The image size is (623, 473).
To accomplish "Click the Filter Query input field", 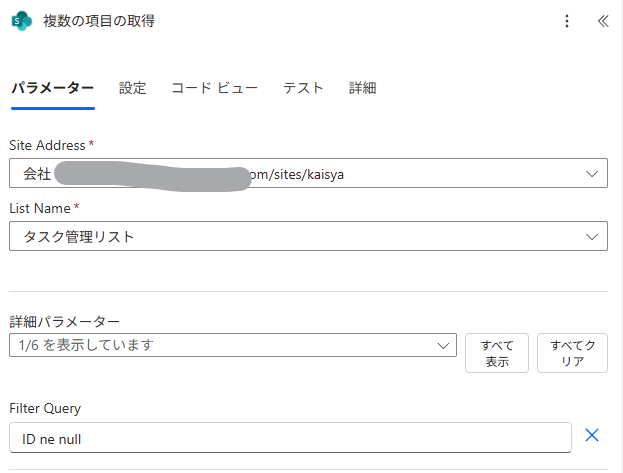I will [290, 438].
